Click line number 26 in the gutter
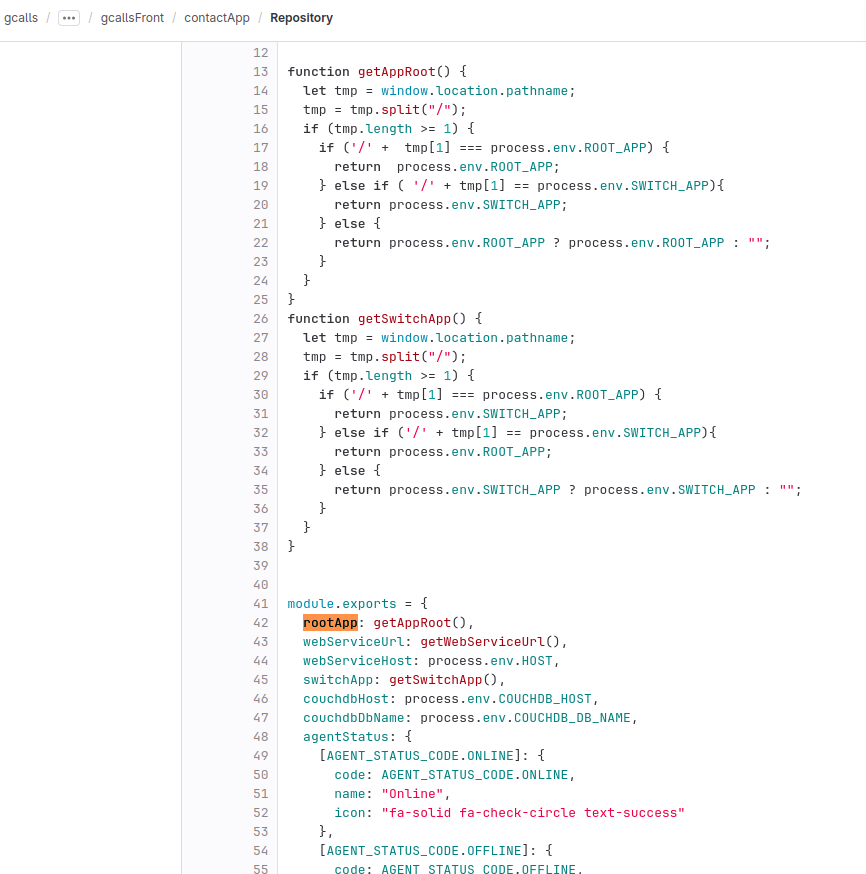Image resolution: width=866 pixels, height=874 pixels. coord(261,319)
